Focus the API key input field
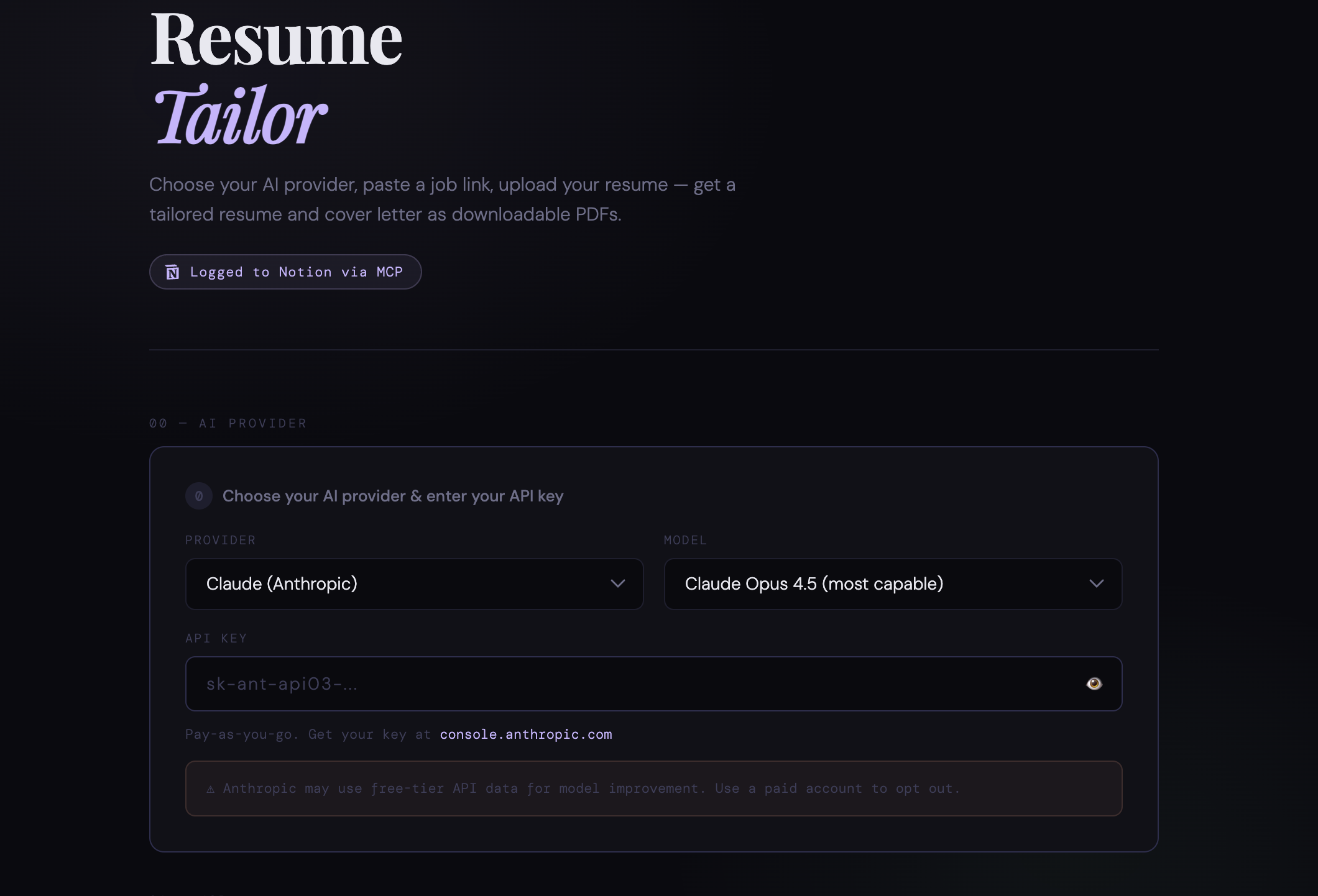Image resolution: width=1318 pixels, height=896 pixels. 560,683
